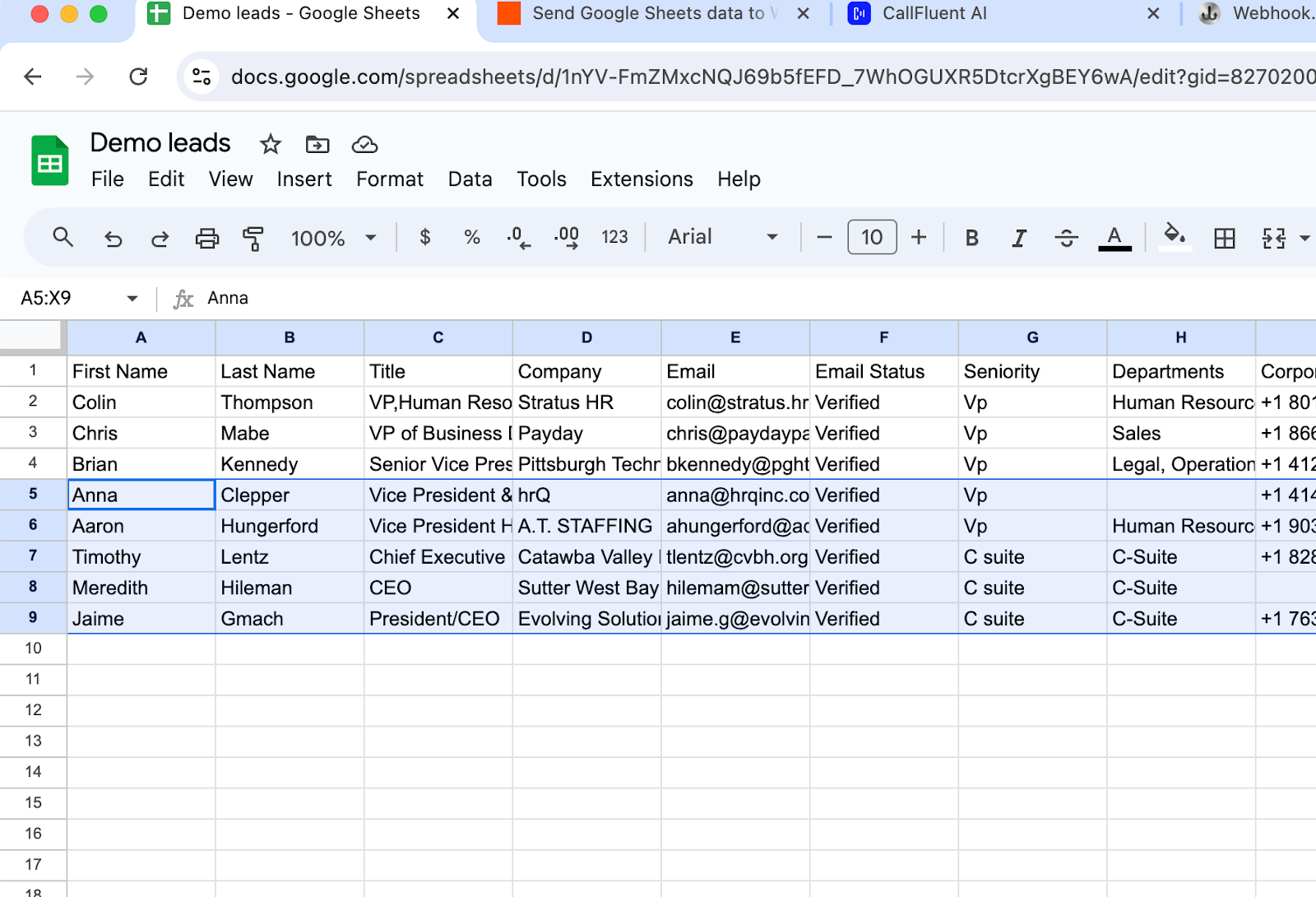The image size is (1316, 897).
Task: Open the Insert menu
Action: point(304,179)
